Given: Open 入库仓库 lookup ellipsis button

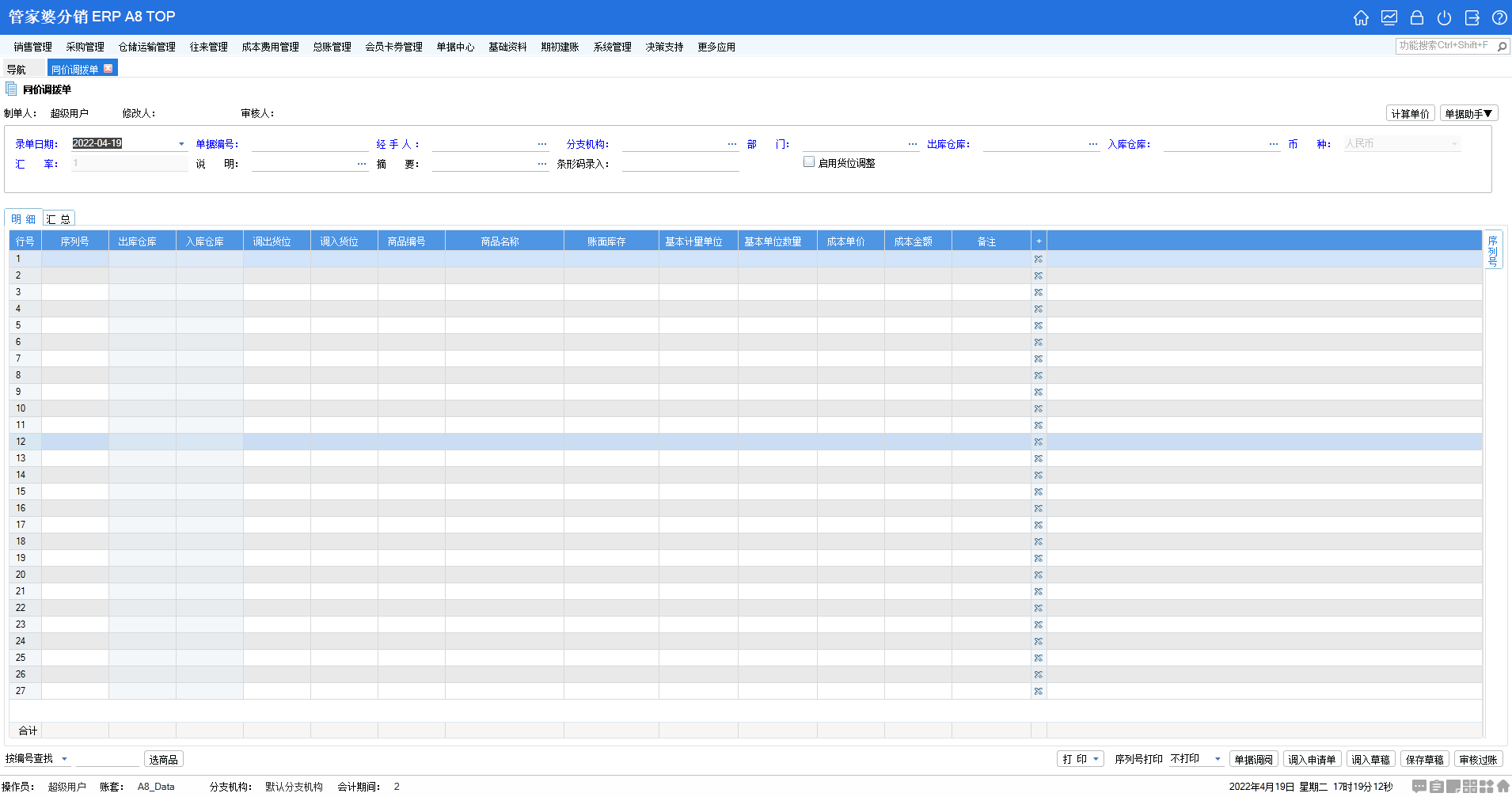Looking at the screenshot, I should [1274, 144].
